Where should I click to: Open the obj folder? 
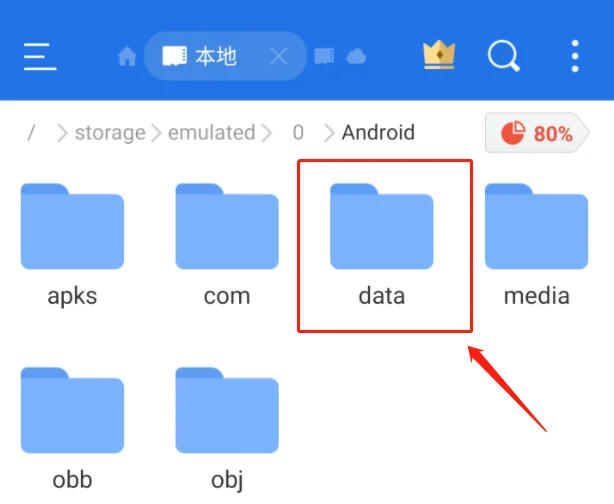[227, 429]
